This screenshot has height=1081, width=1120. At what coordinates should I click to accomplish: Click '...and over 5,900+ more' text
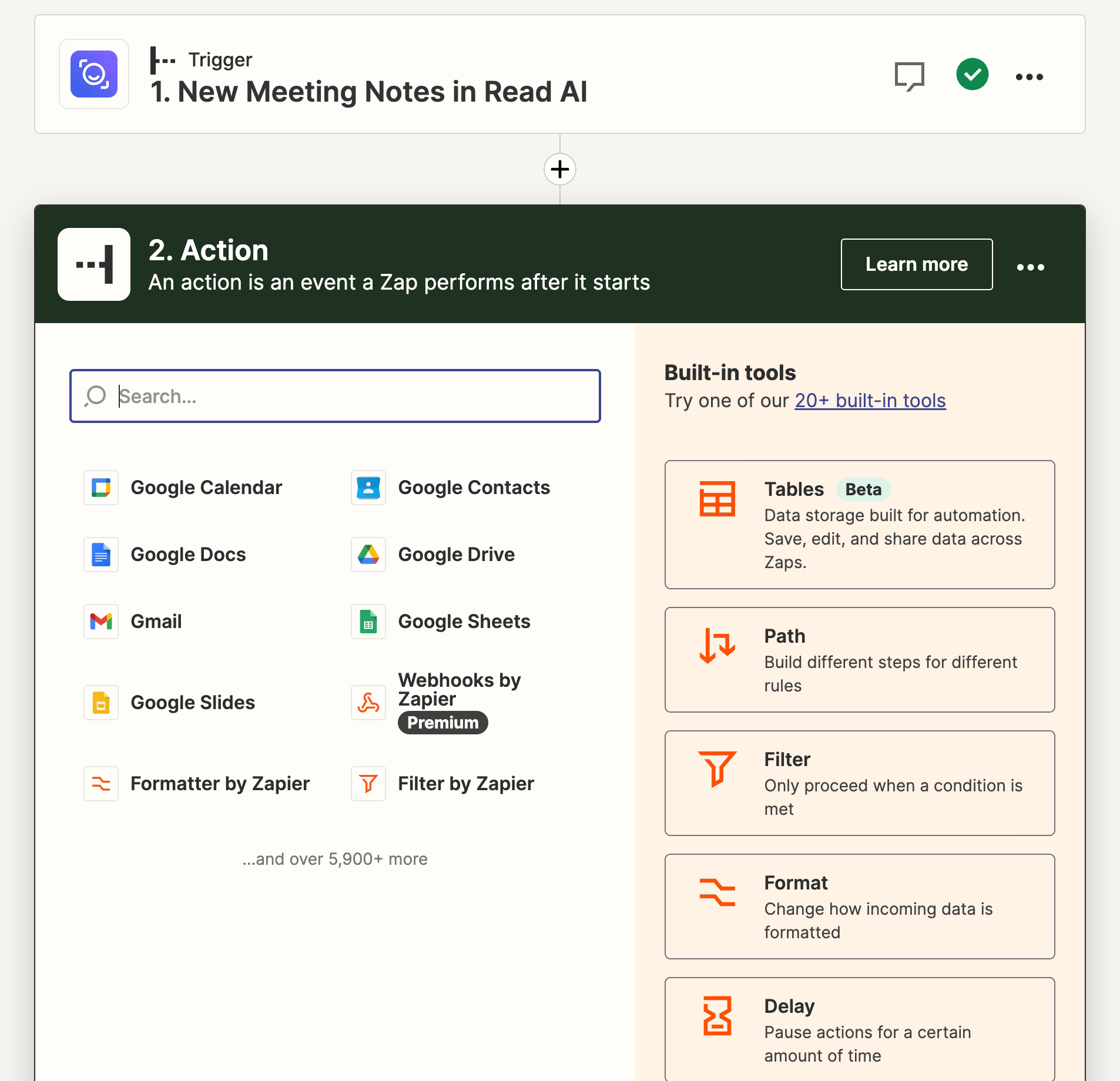tap(335, 859)
